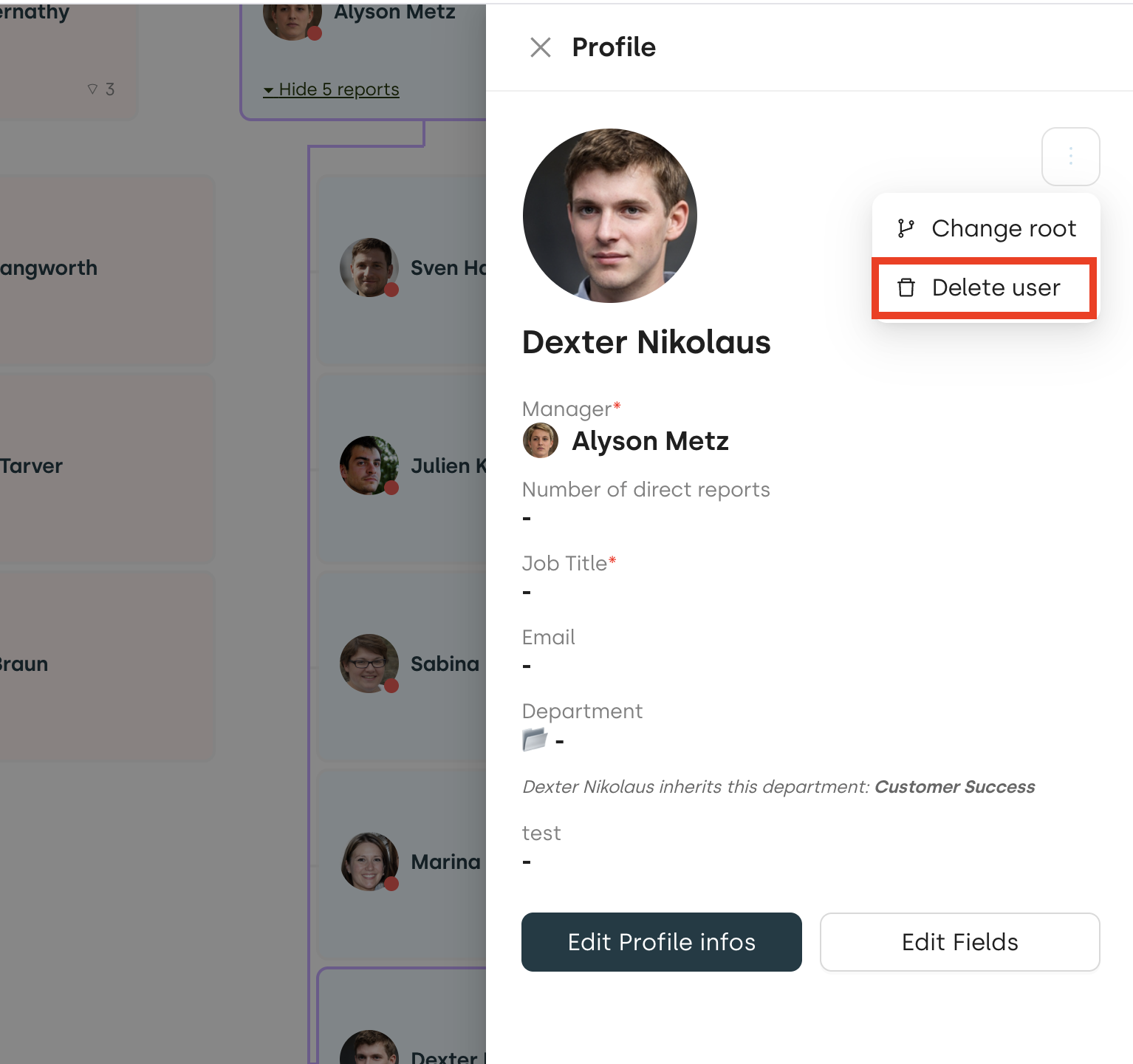
Task: Toggle the red presence dot on Sven's avatar
Action: (391, 291)
